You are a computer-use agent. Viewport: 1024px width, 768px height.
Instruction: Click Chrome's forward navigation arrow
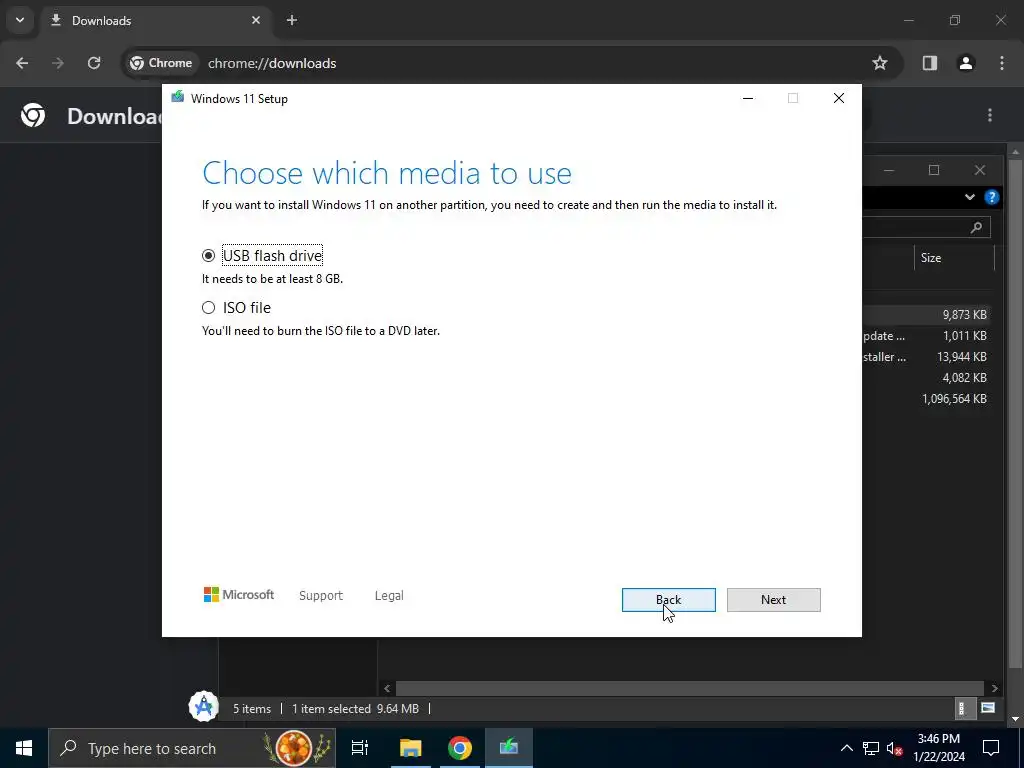pyautogui.click(x=58, y=63)
